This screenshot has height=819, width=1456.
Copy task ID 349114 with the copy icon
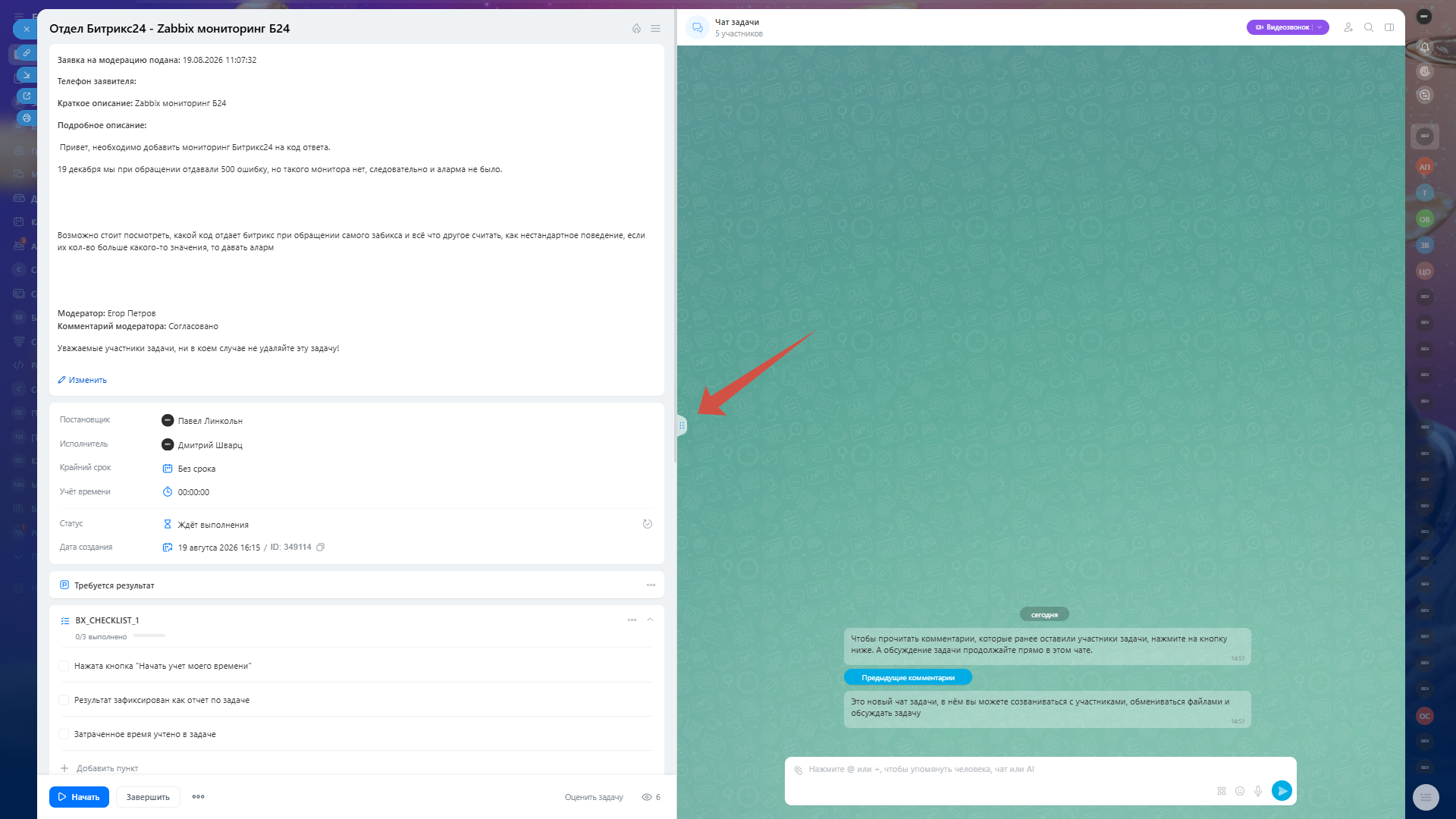click(320, 547)
